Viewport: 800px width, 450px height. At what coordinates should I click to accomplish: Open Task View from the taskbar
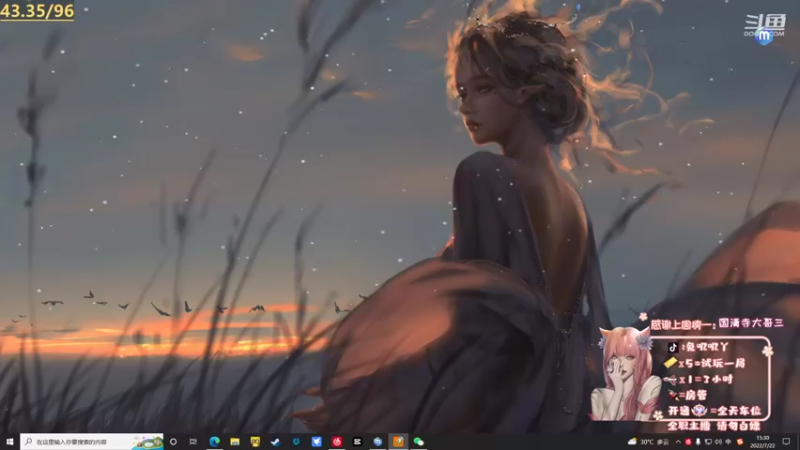pos(193,442)
